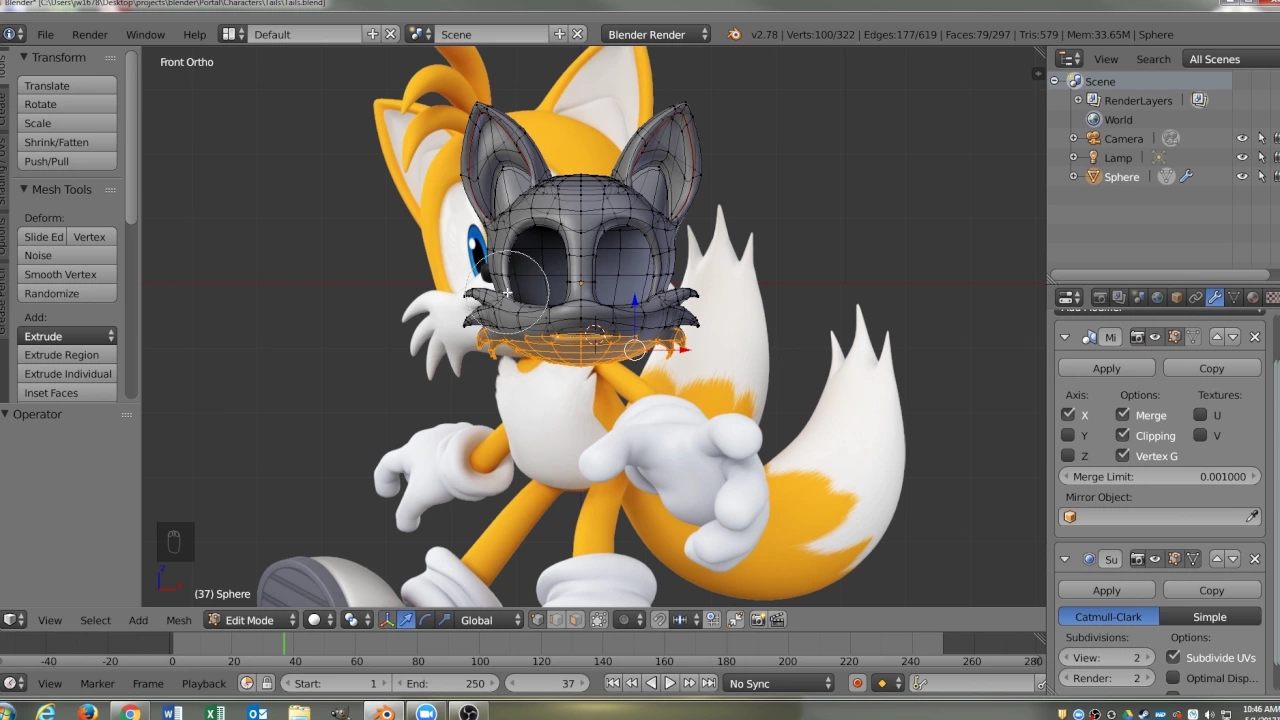The image size is (1280, 720).
Task: Disable the X axis checkbox in Mirror modifier
Action: click(1068, 414)
